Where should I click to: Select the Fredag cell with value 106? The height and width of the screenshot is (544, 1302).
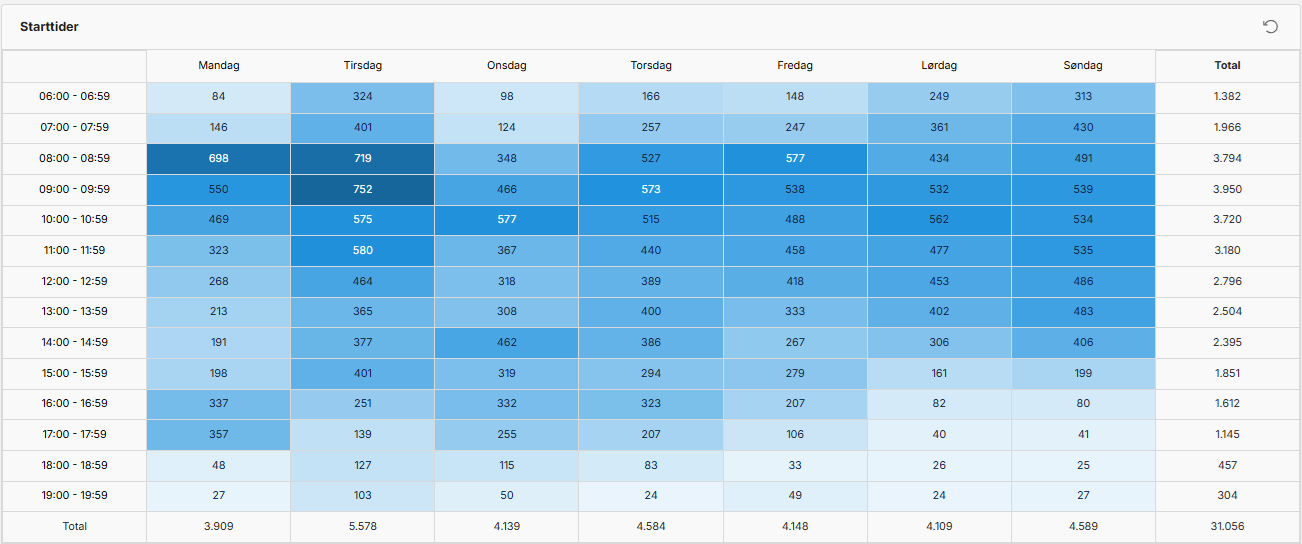(795, 434)
